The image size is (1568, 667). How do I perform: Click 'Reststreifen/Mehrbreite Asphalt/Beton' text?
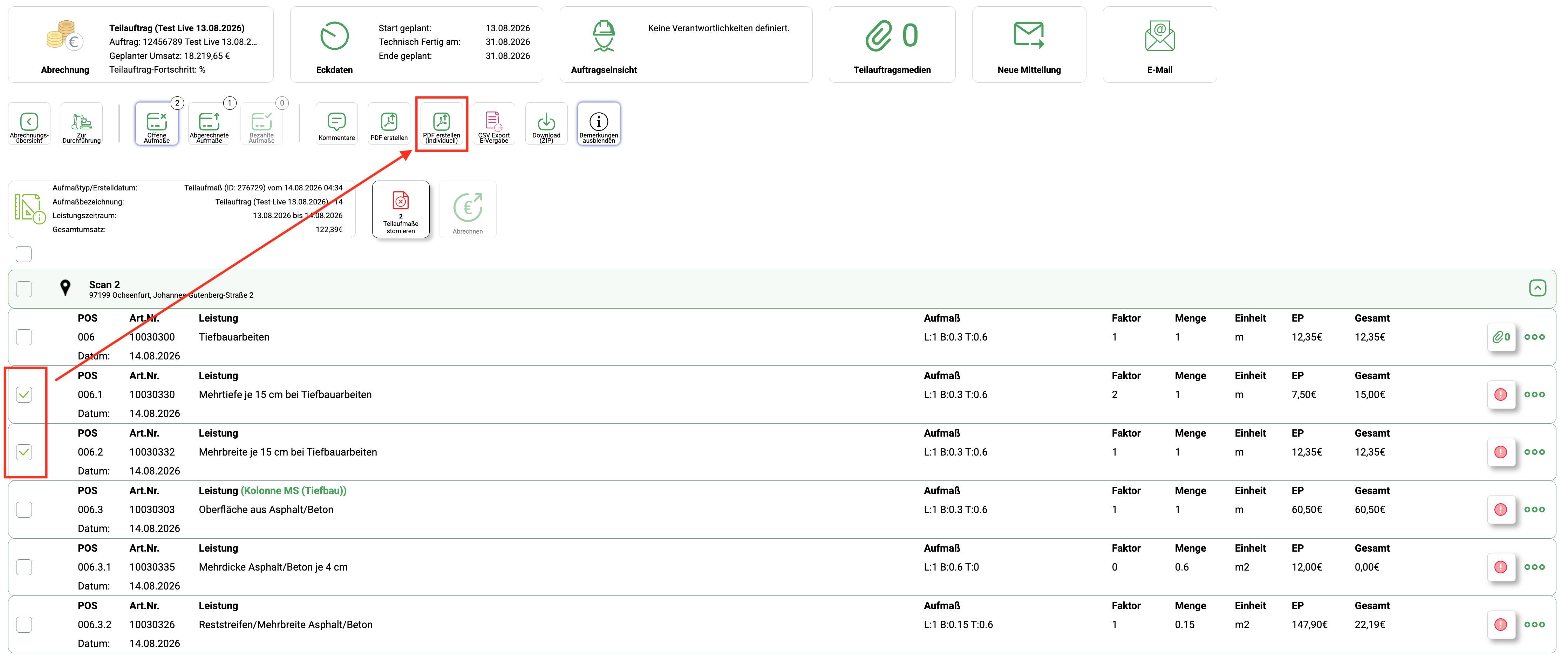point(286,625)
